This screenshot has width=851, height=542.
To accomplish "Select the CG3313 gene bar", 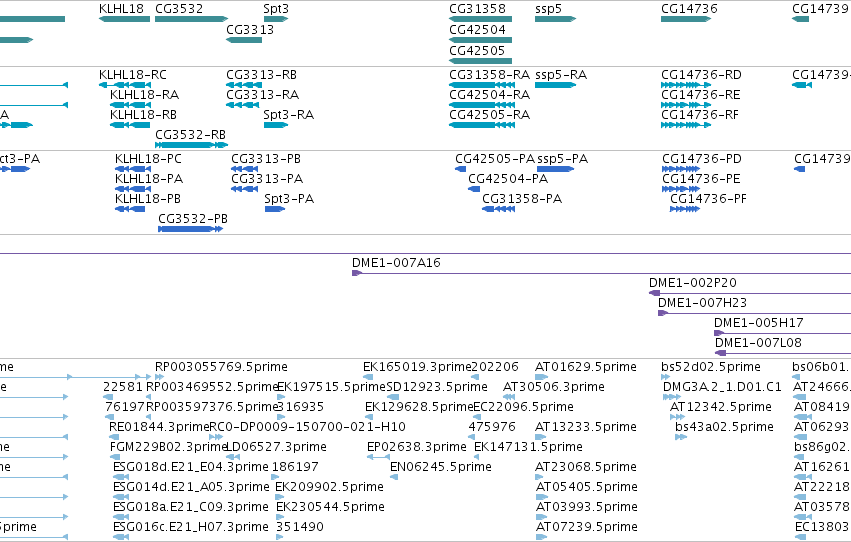I will click(x=244, y=40).
